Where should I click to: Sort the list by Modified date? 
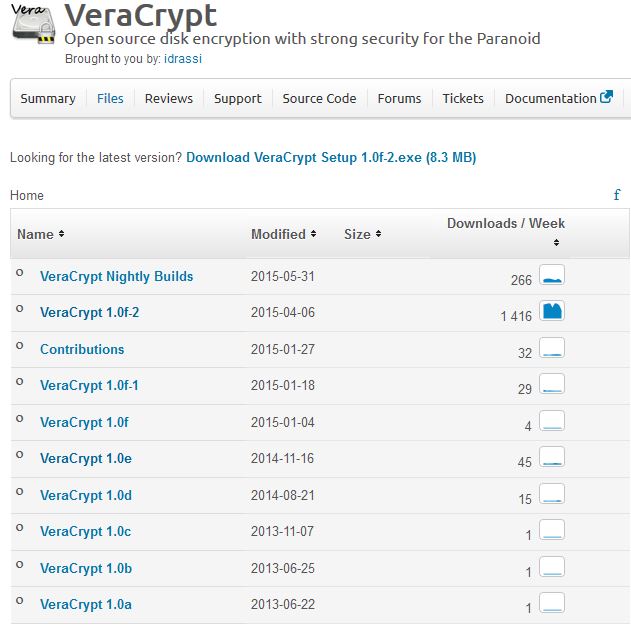(284, 234)
